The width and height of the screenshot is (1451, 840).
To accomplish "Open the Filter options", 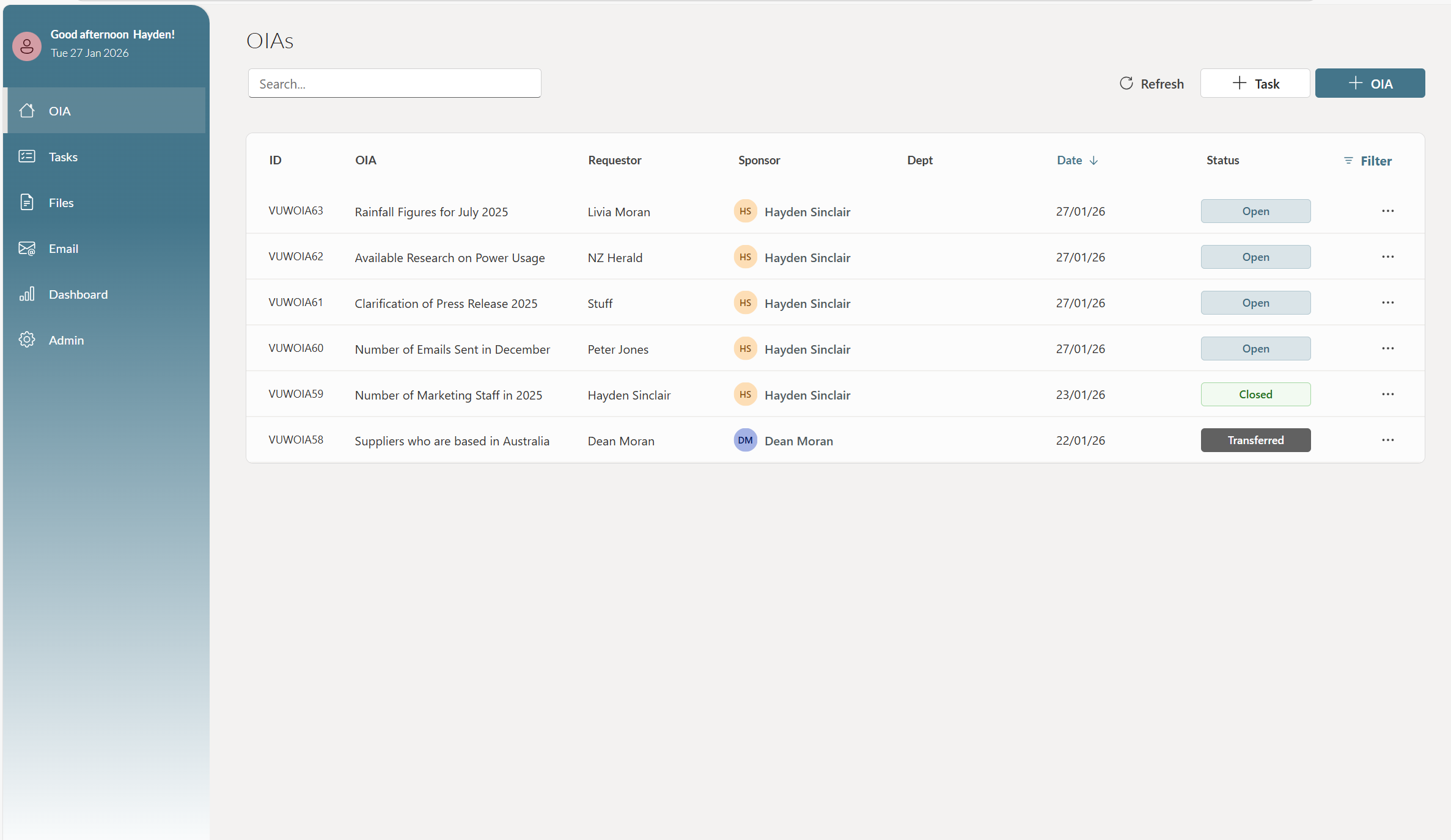I will (x=1368, y=160).
